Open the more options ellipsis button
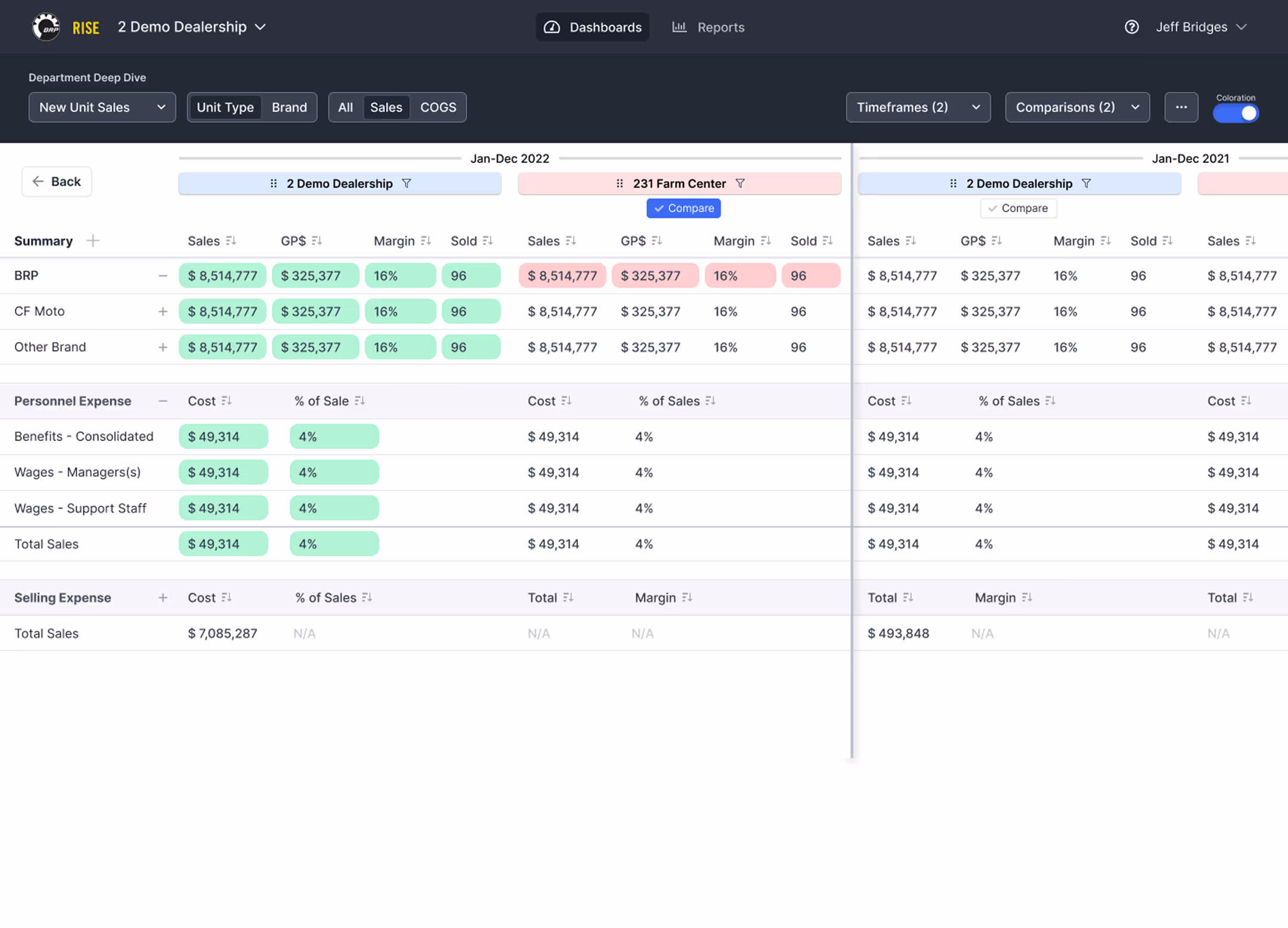 click(x=1181, y=107)
